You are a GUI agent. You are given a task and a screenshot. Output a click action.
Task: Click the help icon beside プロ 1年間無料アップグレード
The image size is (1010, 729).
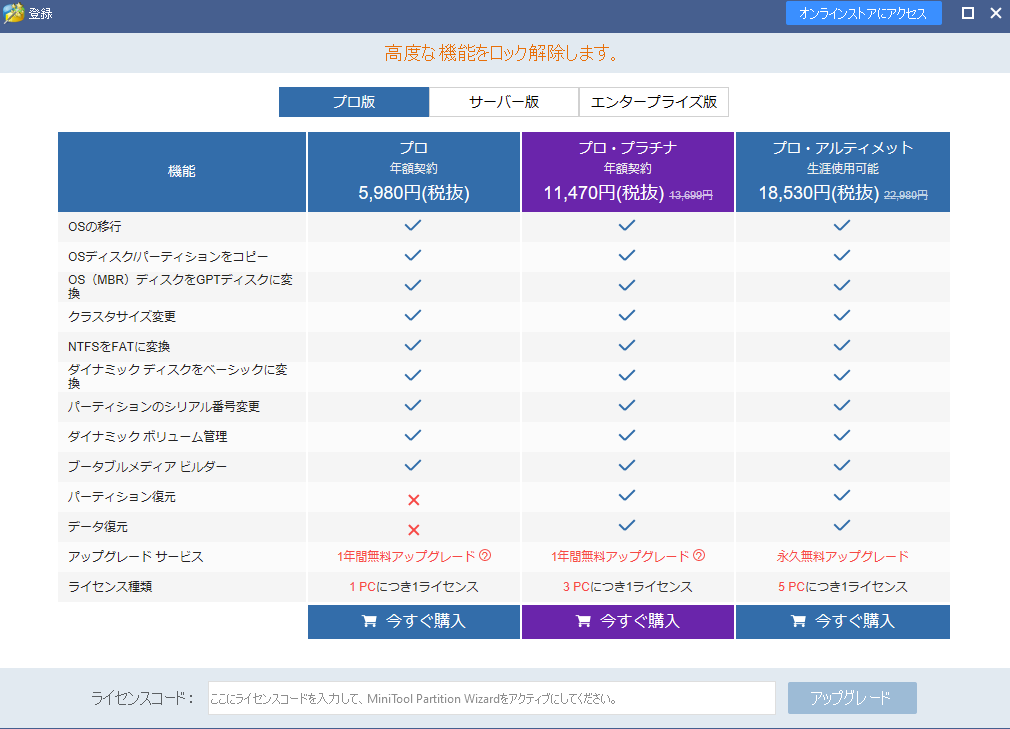485,555
